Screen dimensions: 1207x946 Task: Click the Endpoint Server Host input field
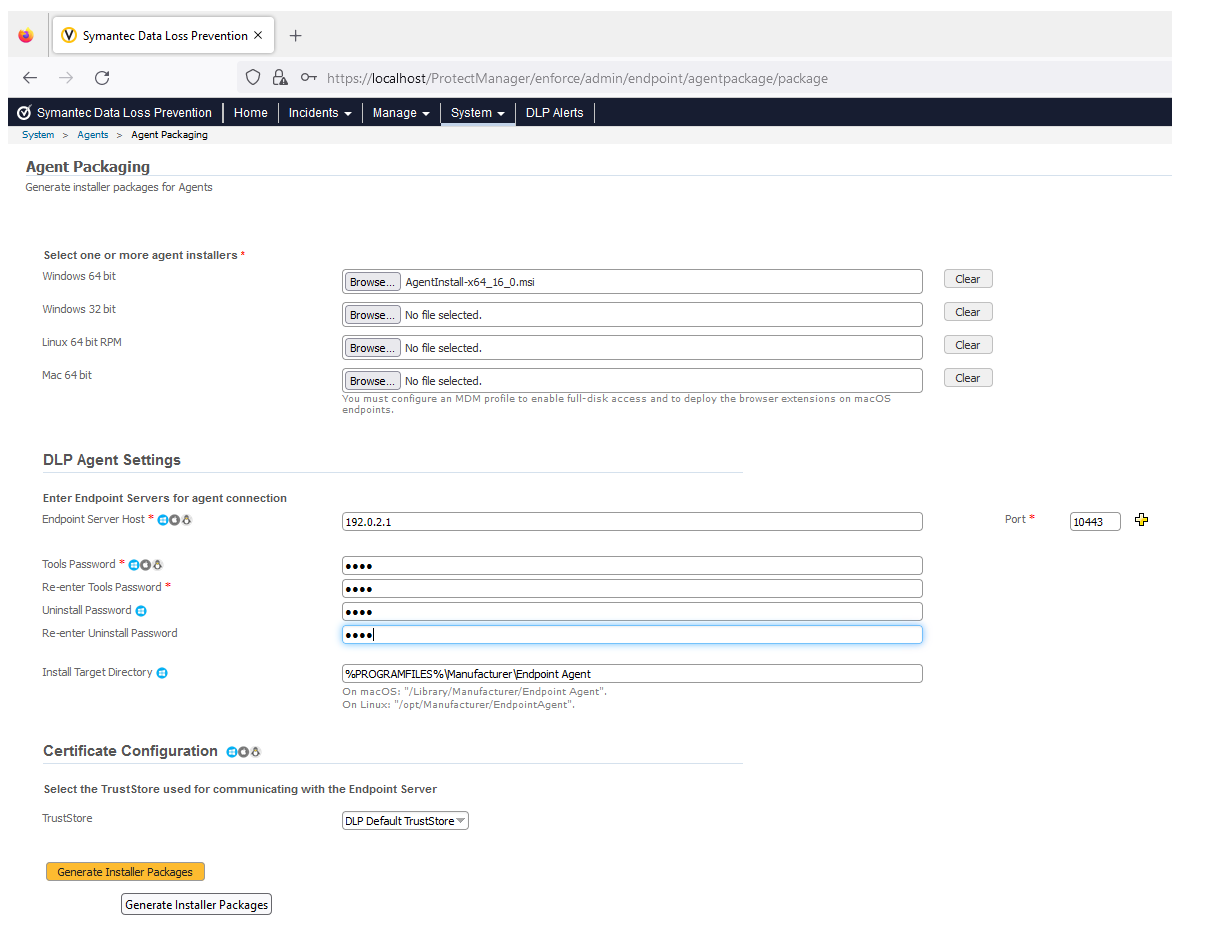click(x=632, y=522)
